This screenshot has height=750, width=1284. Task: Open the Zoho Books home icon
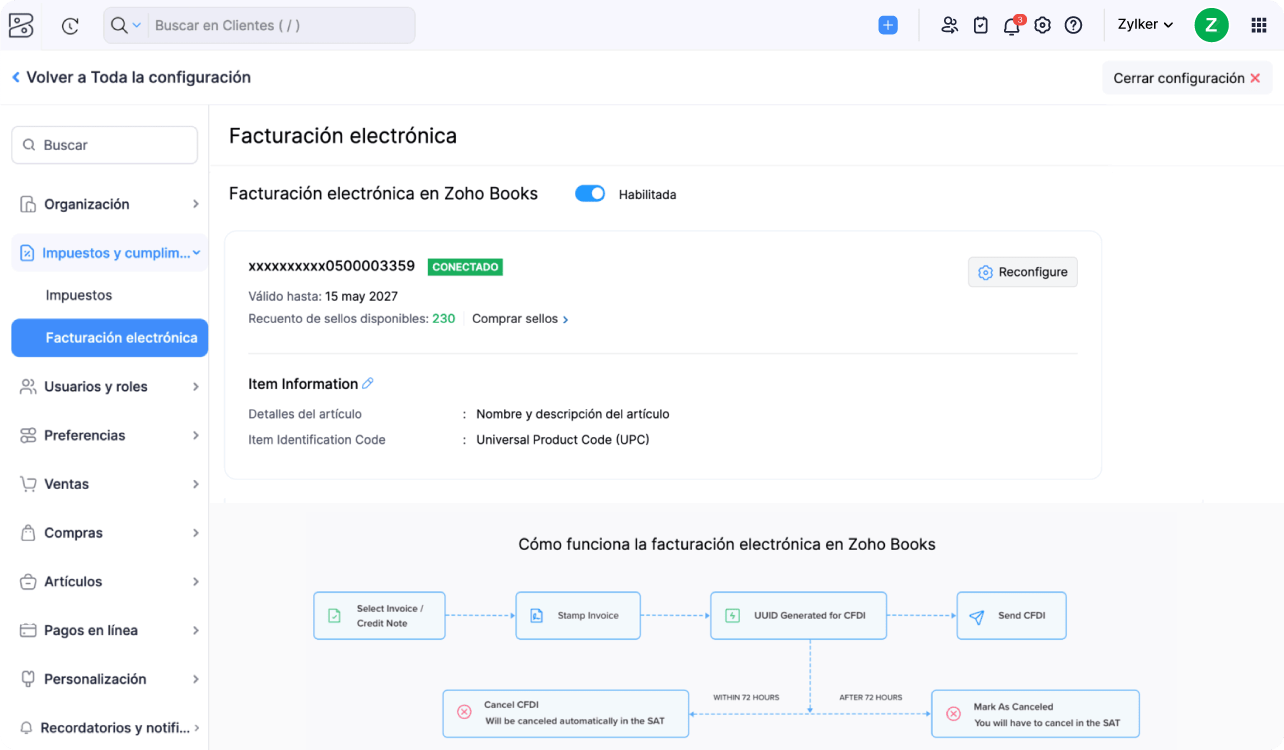coord(21,24)
